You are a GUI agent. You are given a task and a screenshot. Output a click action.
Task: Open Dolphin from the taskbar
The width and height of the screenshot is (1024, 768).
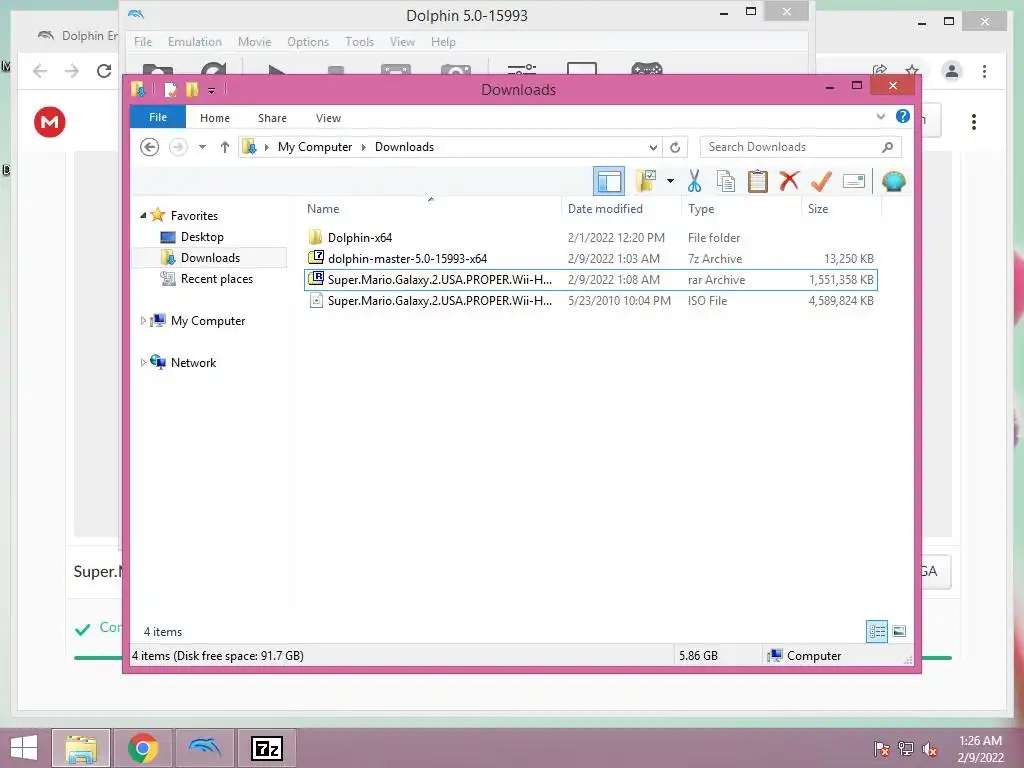pos(204,748)
